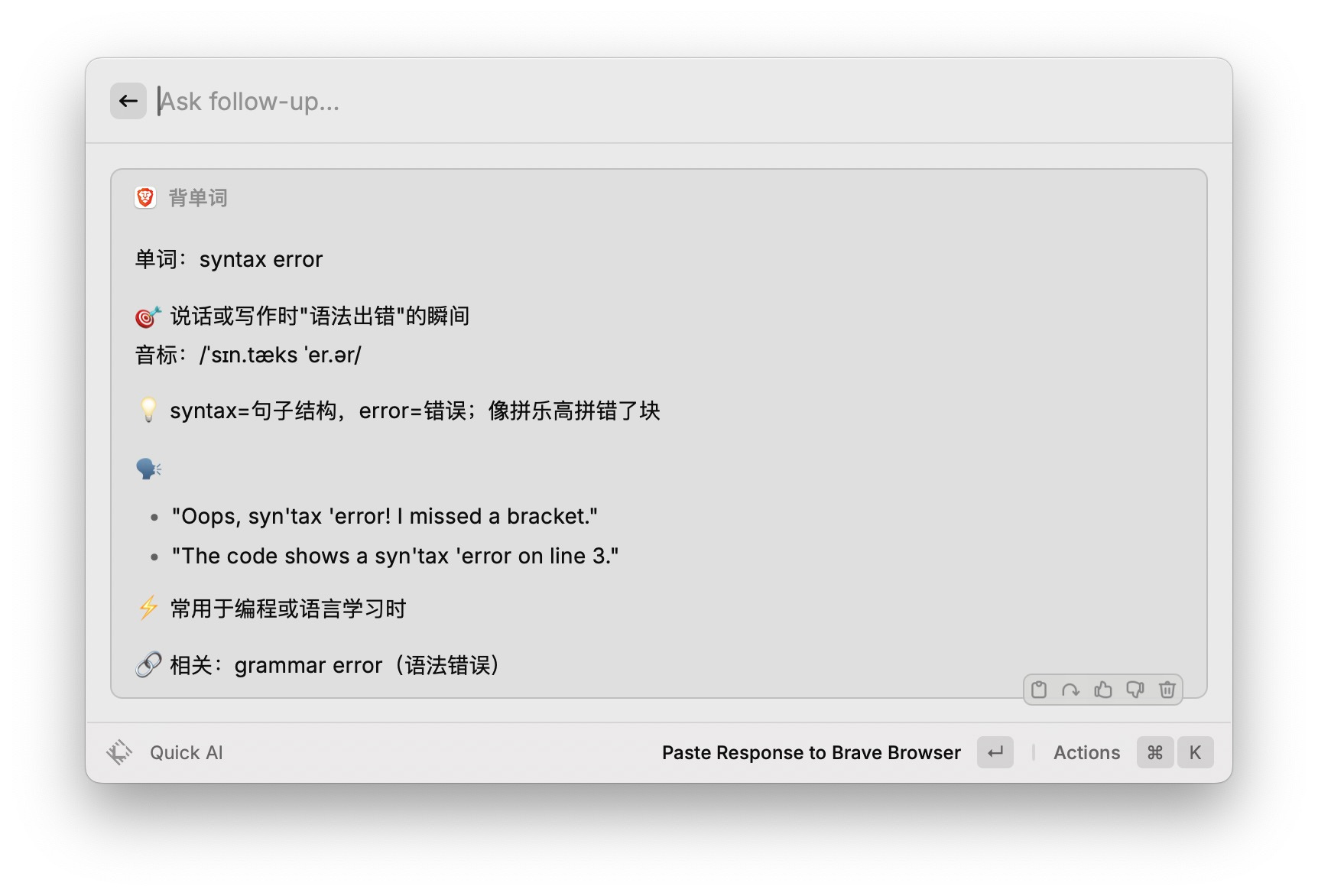The image size is (1318, 896).
Task: Mark the response with thumbs up
Action: (1102, 690)
